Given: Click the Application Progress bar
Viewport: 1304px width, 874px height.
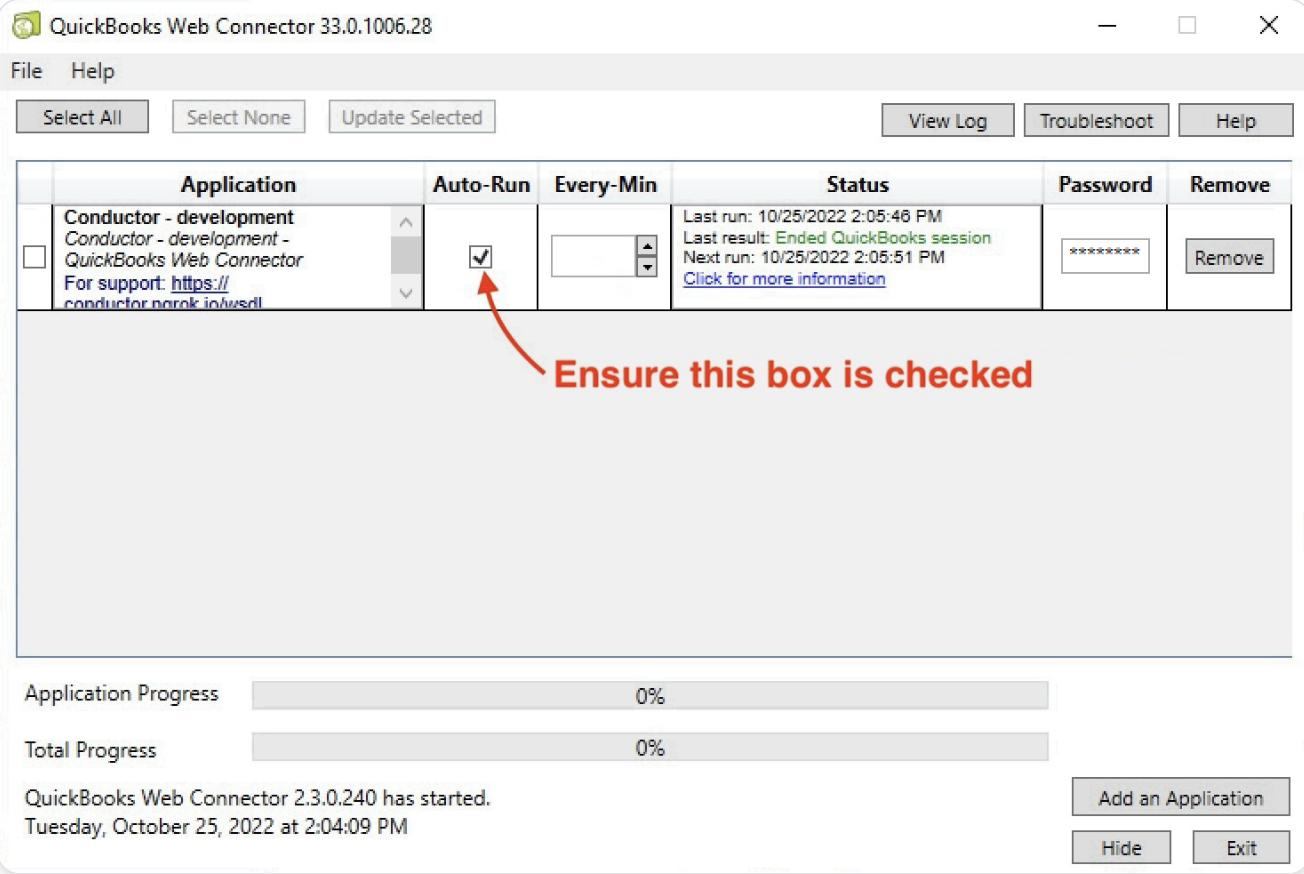Looking at the screenshot, I should pos(650,696).
